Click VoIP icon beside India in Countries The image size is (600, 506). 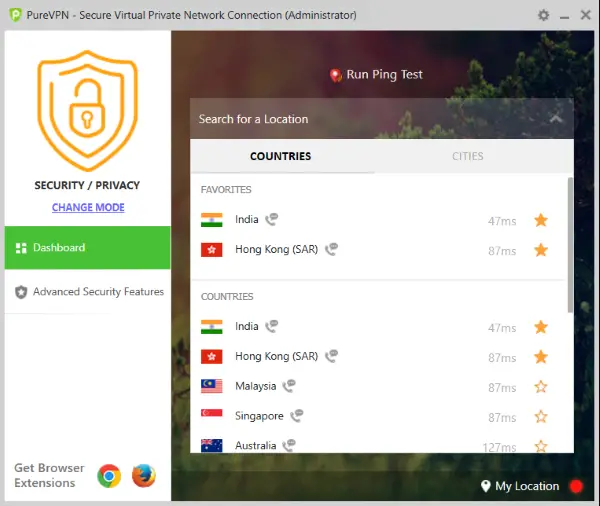tap(272, 326)
